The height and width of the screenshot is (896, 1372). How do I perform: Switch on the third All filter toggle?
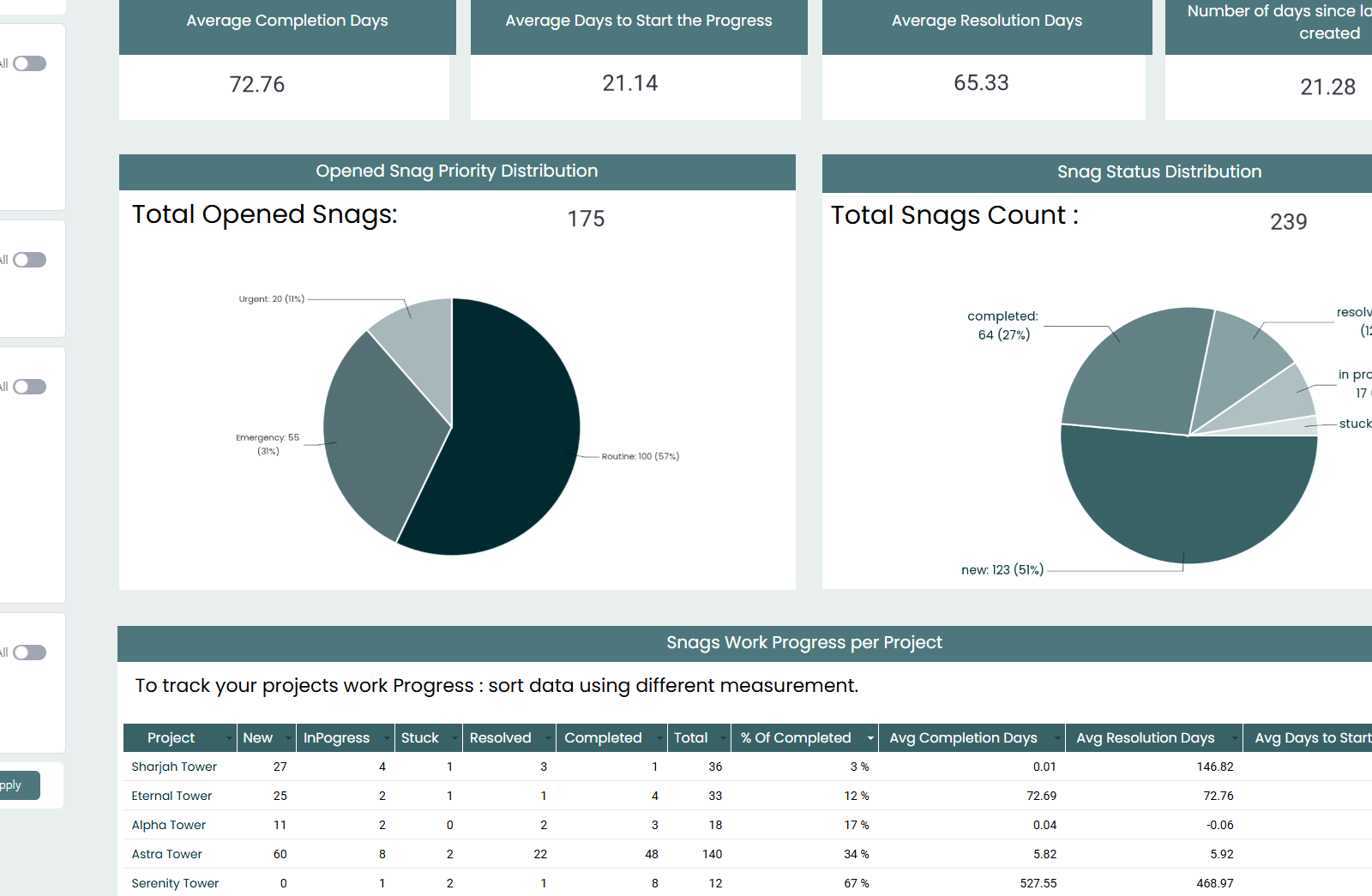tap(29, 387)
